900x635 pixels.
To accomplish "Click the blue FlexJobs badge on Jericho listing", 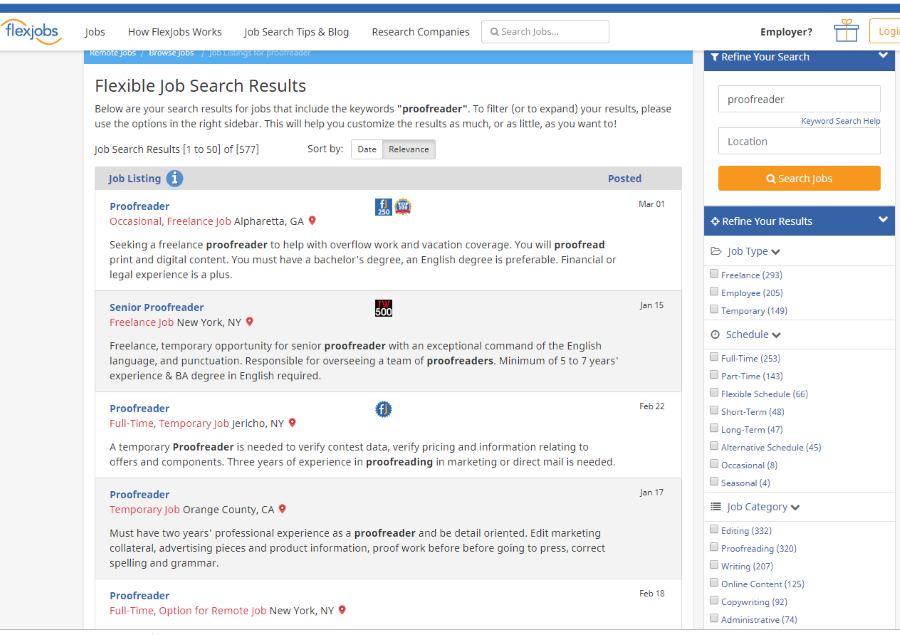I will 383,409.
